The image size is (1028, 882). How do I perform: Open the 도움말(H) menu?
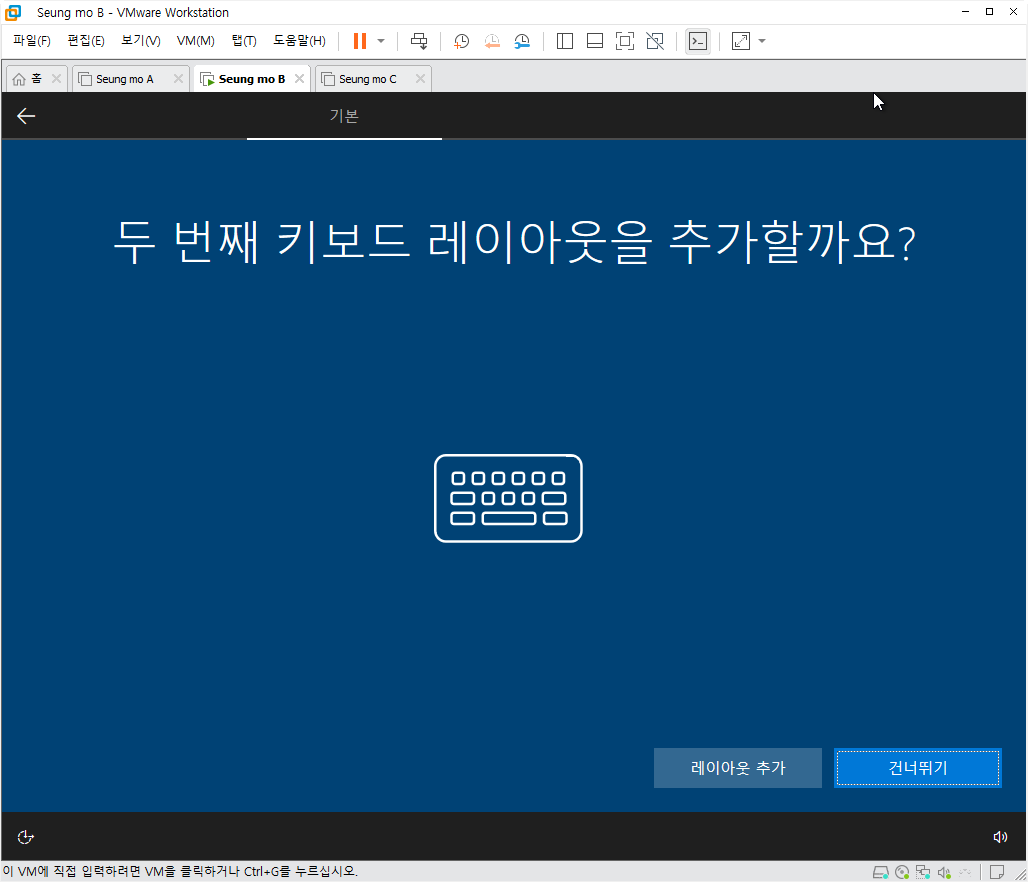tap(299, 41)
